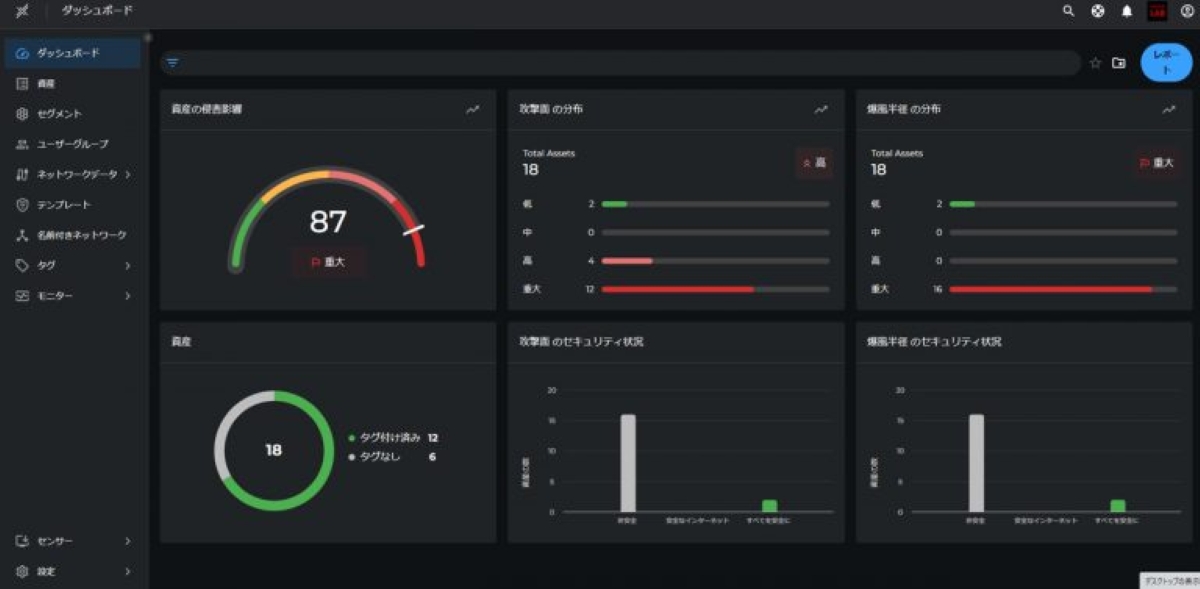Open trend chart for 攻撃面の分布 card
1200x589 pixels.
[x=821, y=109]
